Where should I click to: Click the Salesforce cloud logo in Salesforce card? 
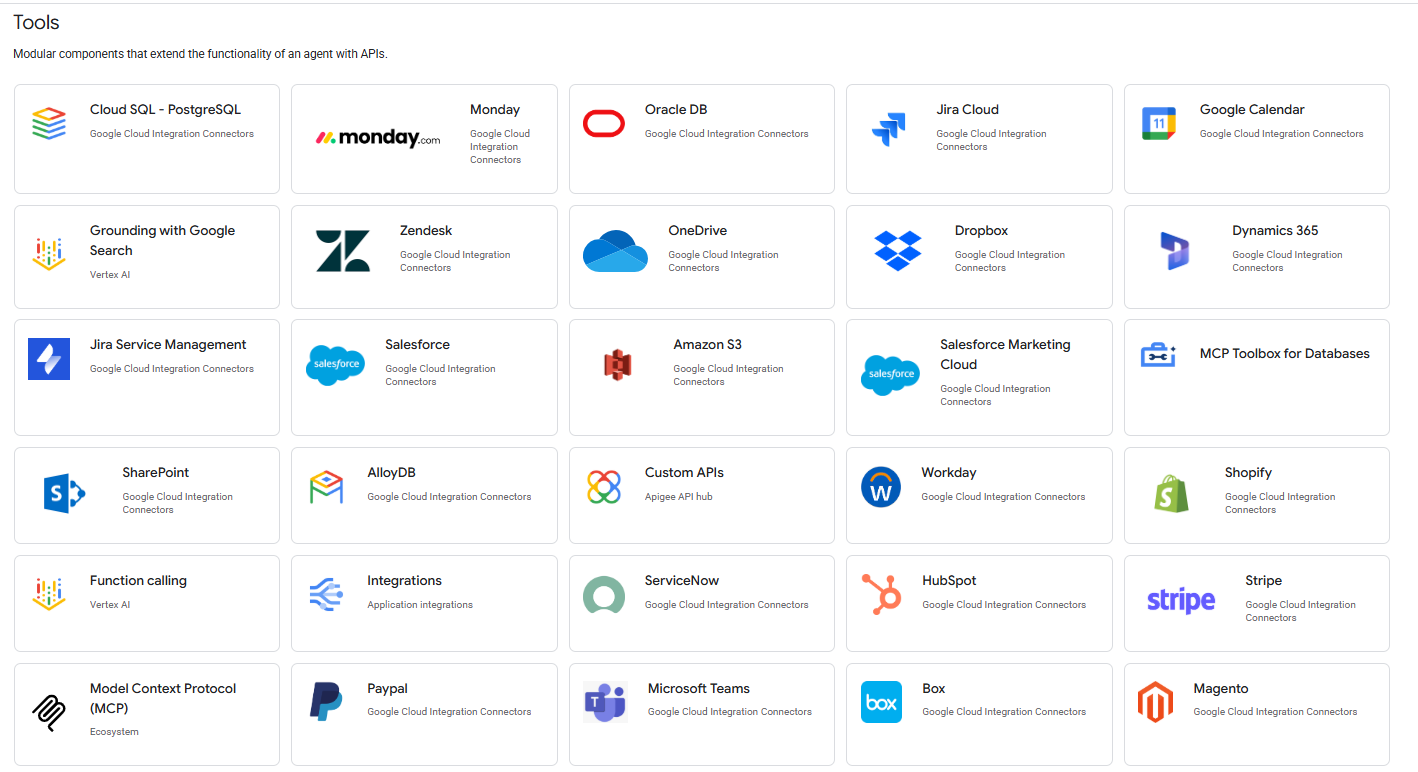click(336, 365)
